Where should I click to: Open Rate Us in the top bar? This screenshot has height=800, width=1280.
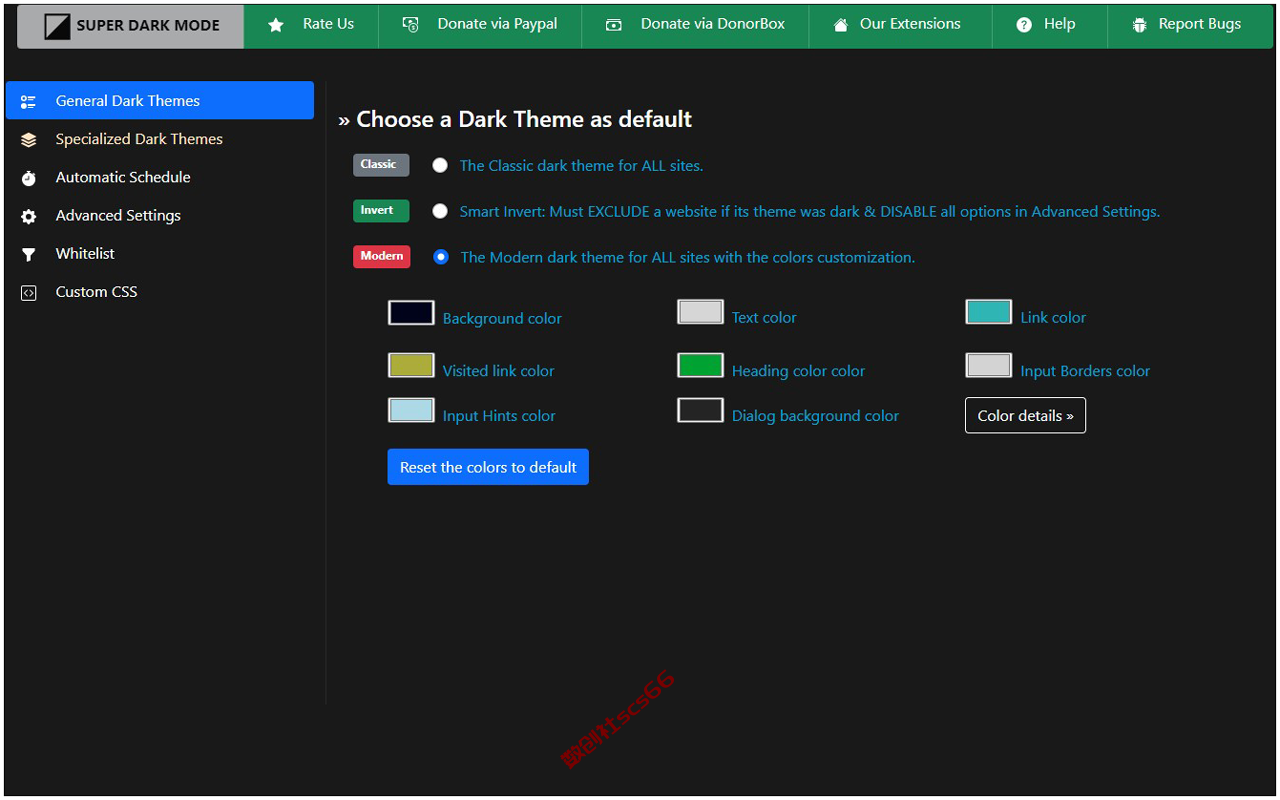(311, 25)
